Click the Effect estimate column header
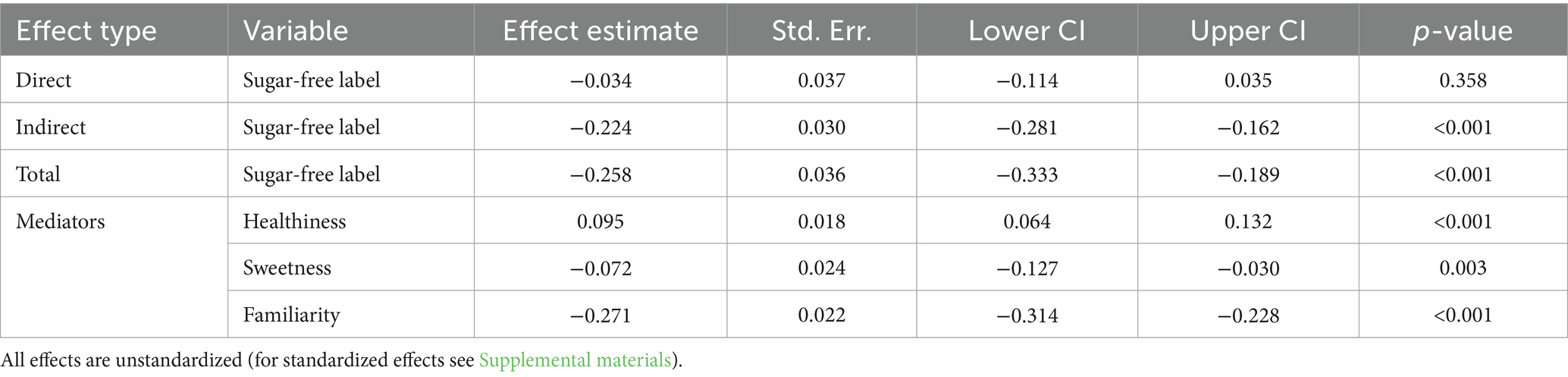Viewport: 1568px width, 377px height. coord(600,30)
